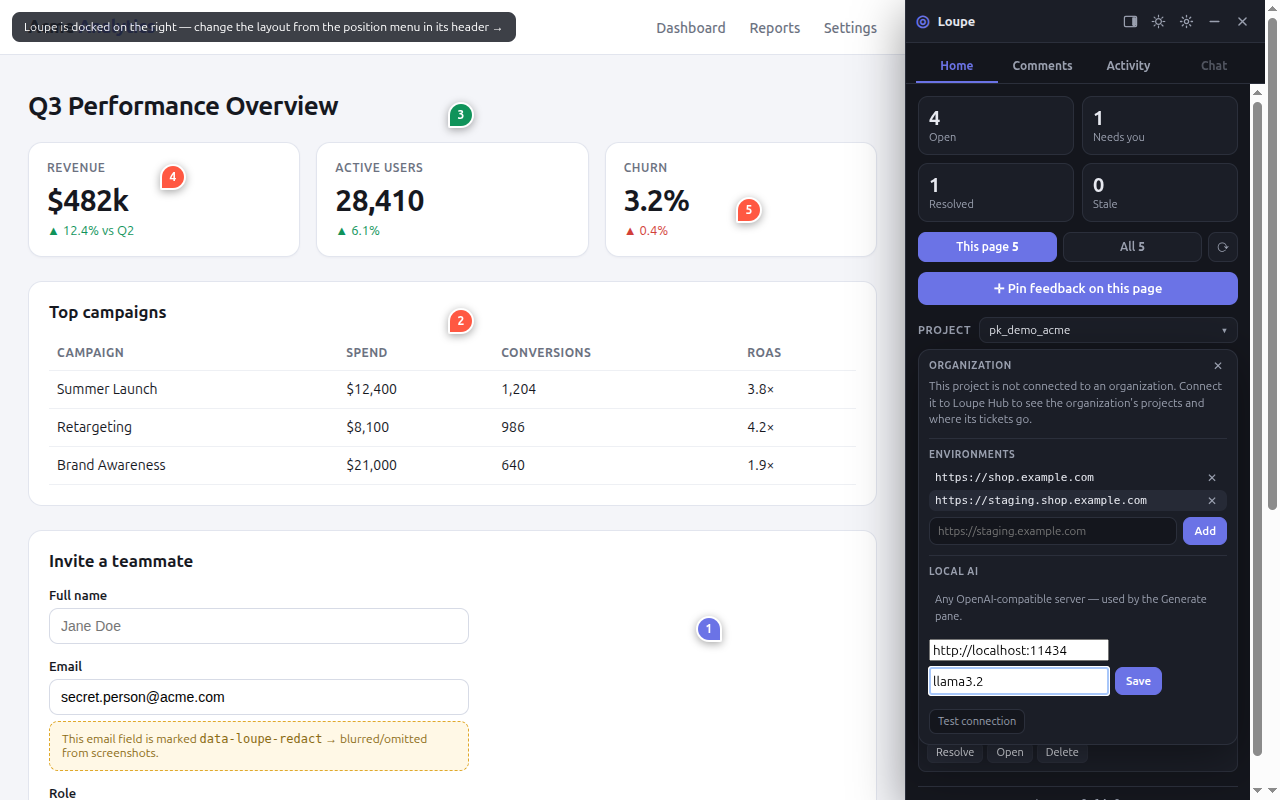Click the Summer Launch campaign name
The width and height of the screenshot is (1280, 800).
pyautogui.click(x=107, y=389)
